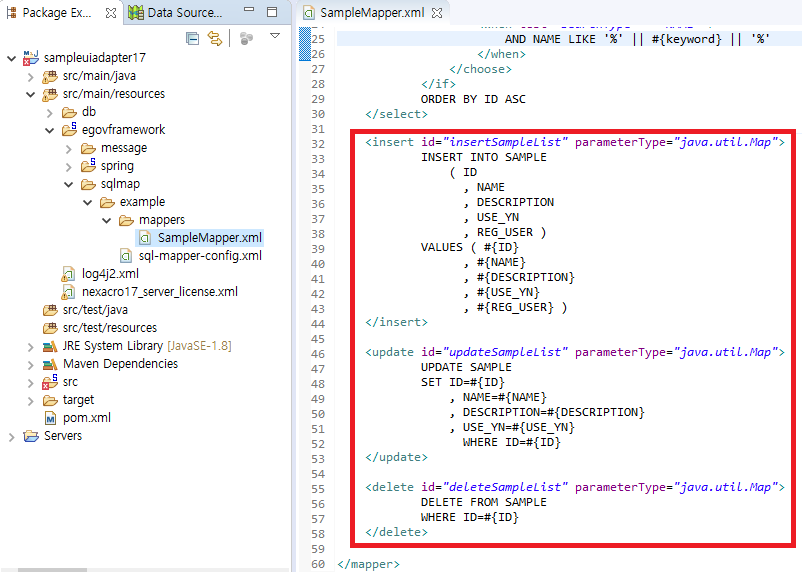The height and width of the screenshot is (572, 802).
Task: Switch to Data Source Explorer tab
Action: [x=175, y=13]
